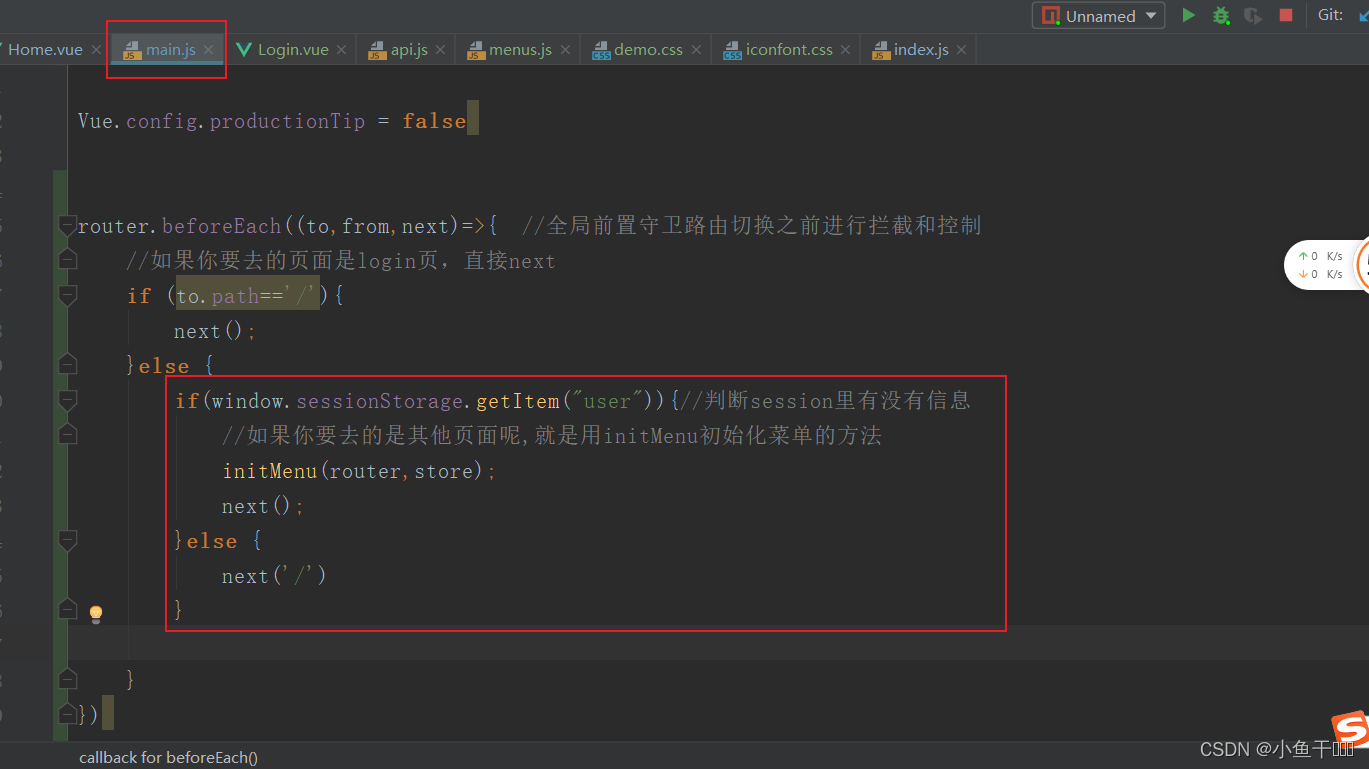Close the Home.vue tab
This screenshot has width=1369, height=769.
coord(96,49)
